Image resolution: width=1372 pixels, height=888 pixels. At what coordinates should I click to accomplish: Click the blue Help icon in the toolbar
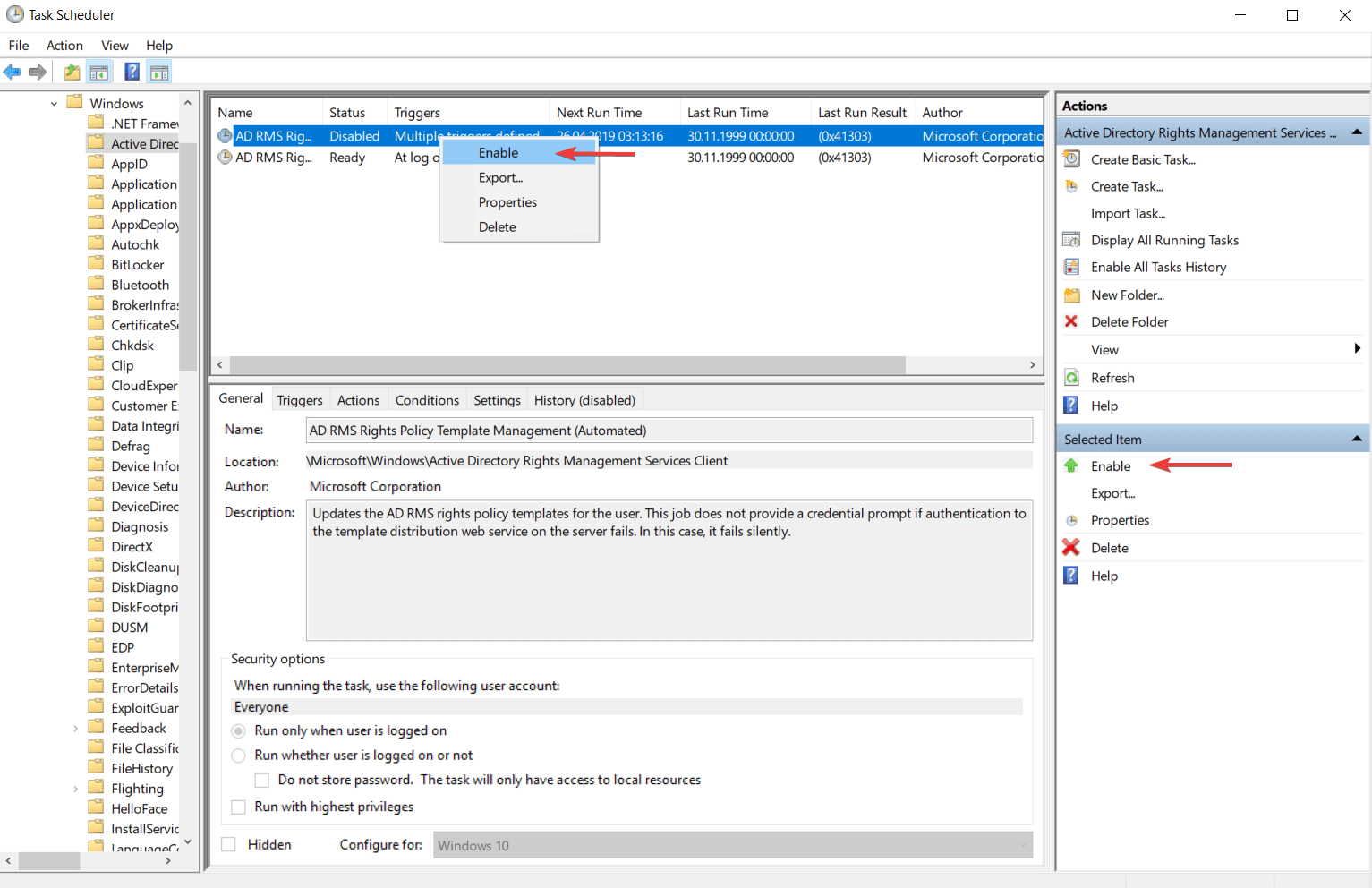click(131, 72)
